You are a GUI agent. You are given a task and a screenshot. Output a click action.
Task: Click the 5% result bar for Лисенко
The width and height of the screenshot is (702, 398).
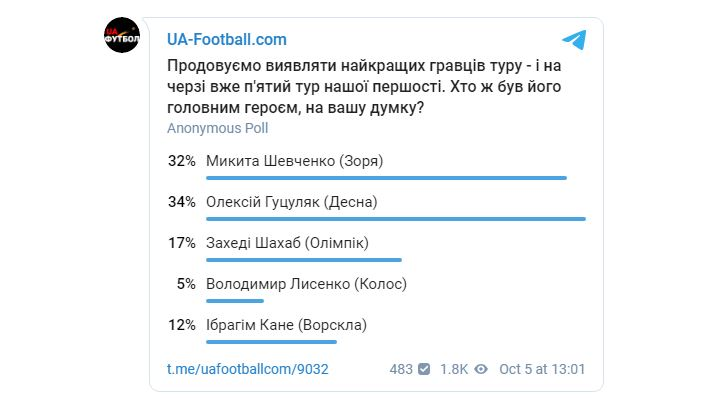[x=235, y=301]
